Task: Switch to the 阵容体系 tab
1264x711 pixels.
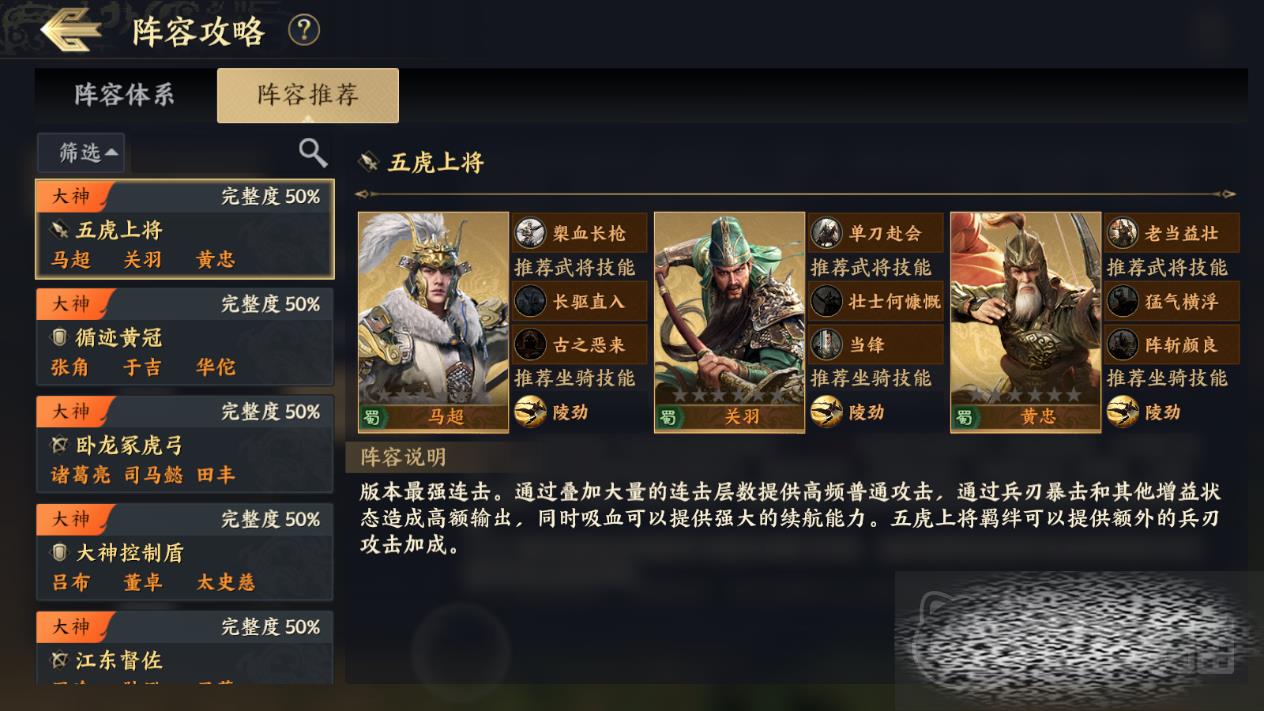Action: point(125,95)
